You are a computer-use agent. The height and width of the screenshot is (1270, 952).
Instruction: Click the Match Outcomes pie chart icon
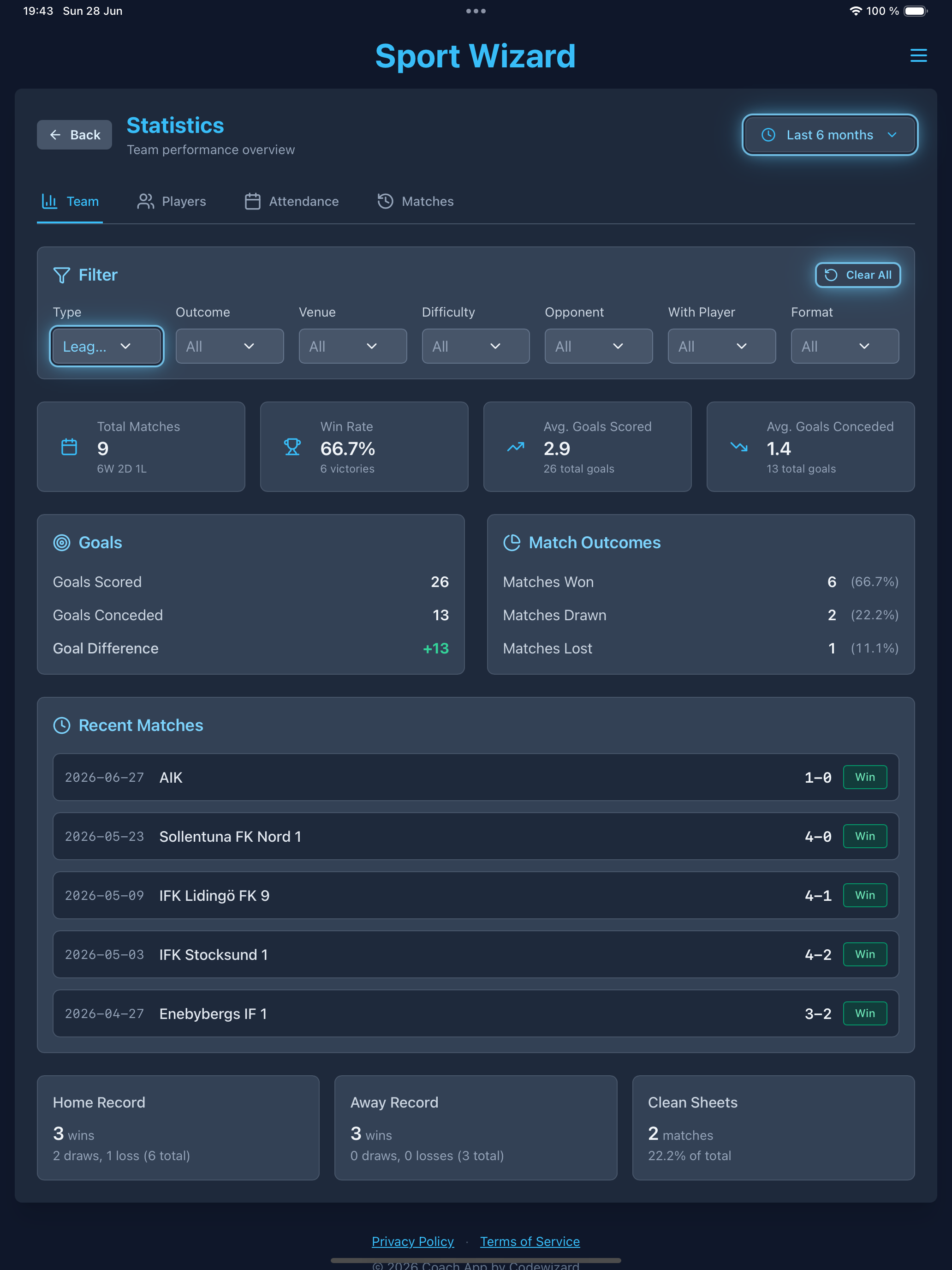coord(512,543)
